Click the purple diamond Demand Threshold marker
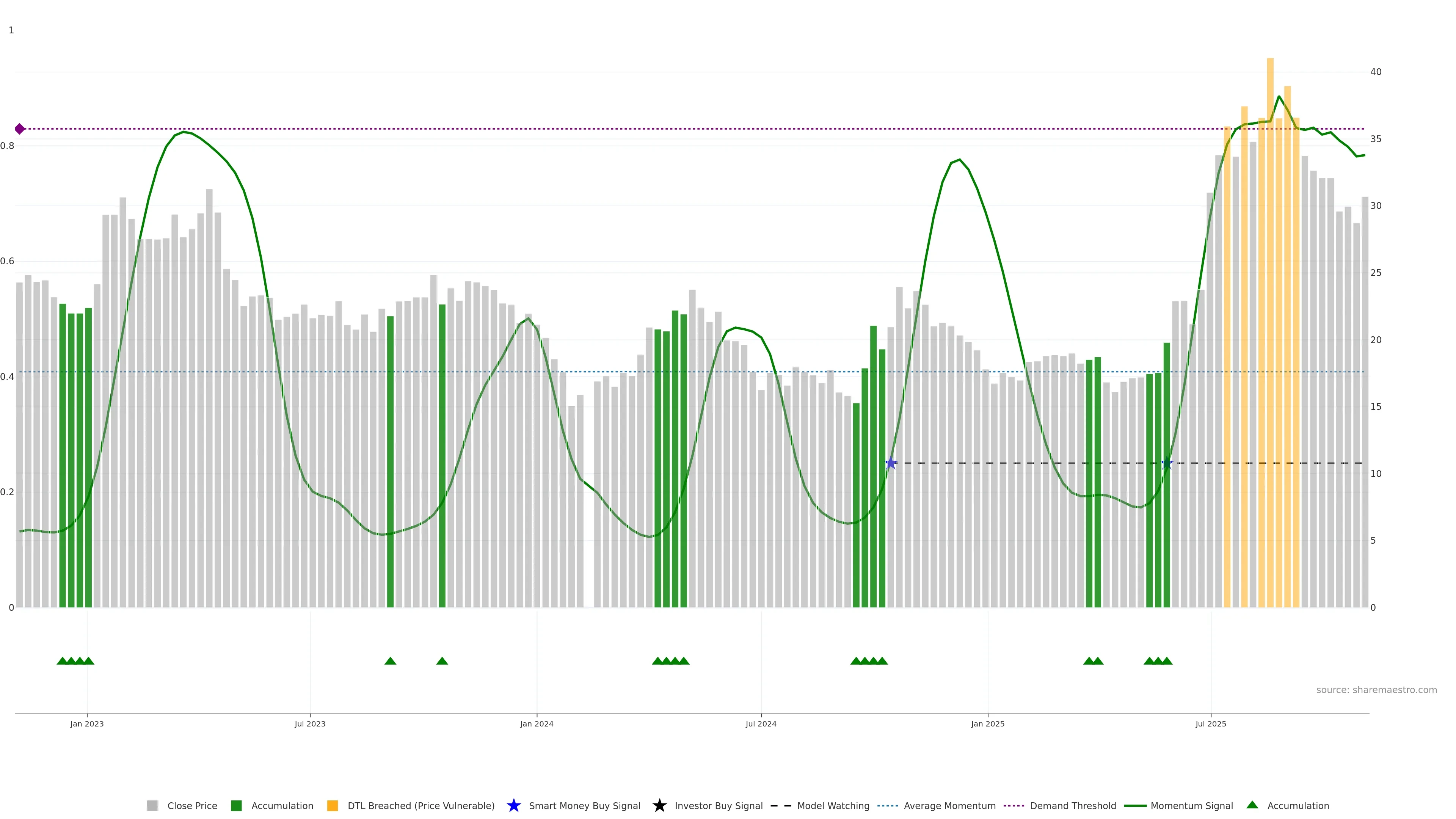Image resolution: width=1456 pixels, height=819 pixels. pyautogui.click(x=20, y=129)
